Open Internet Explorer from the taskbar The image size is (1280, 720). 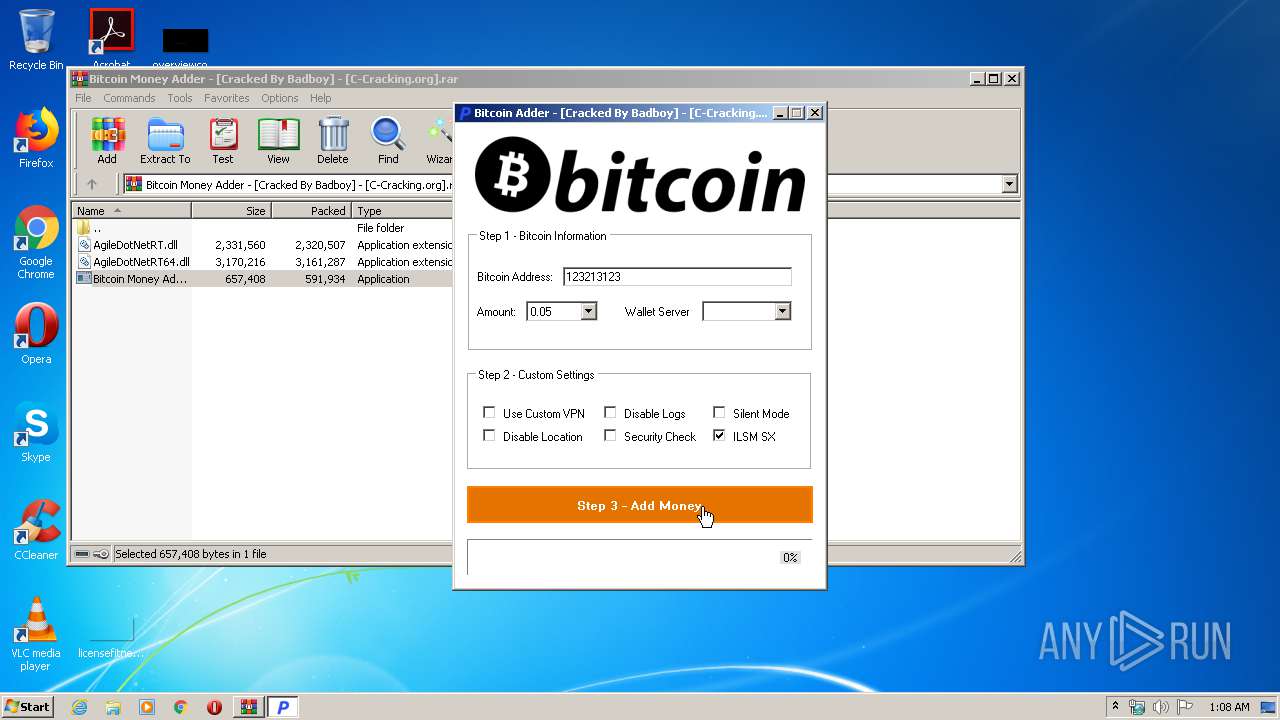click(x=79, y=707)
